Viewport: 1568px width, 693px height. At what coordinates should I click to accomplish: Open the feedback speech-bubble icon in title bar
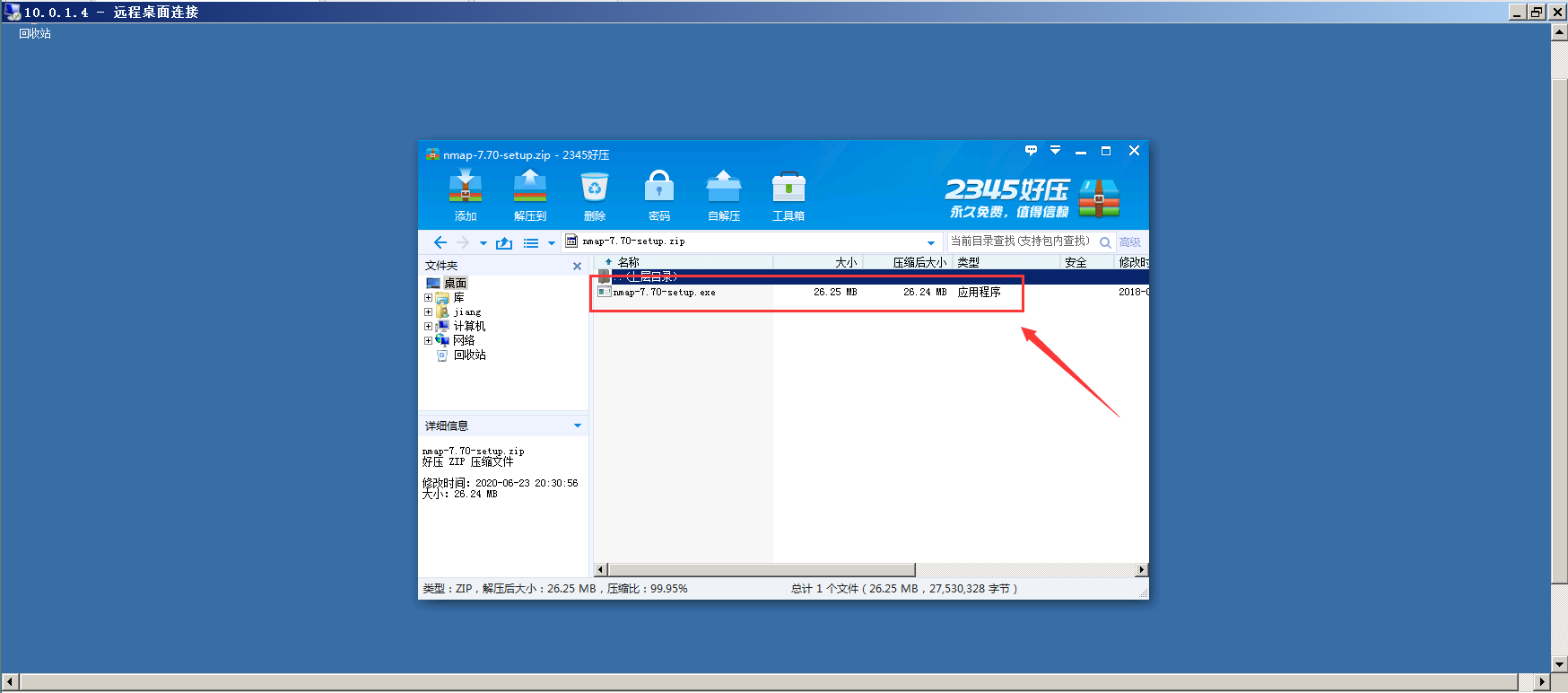click(x=1031, y=150)
